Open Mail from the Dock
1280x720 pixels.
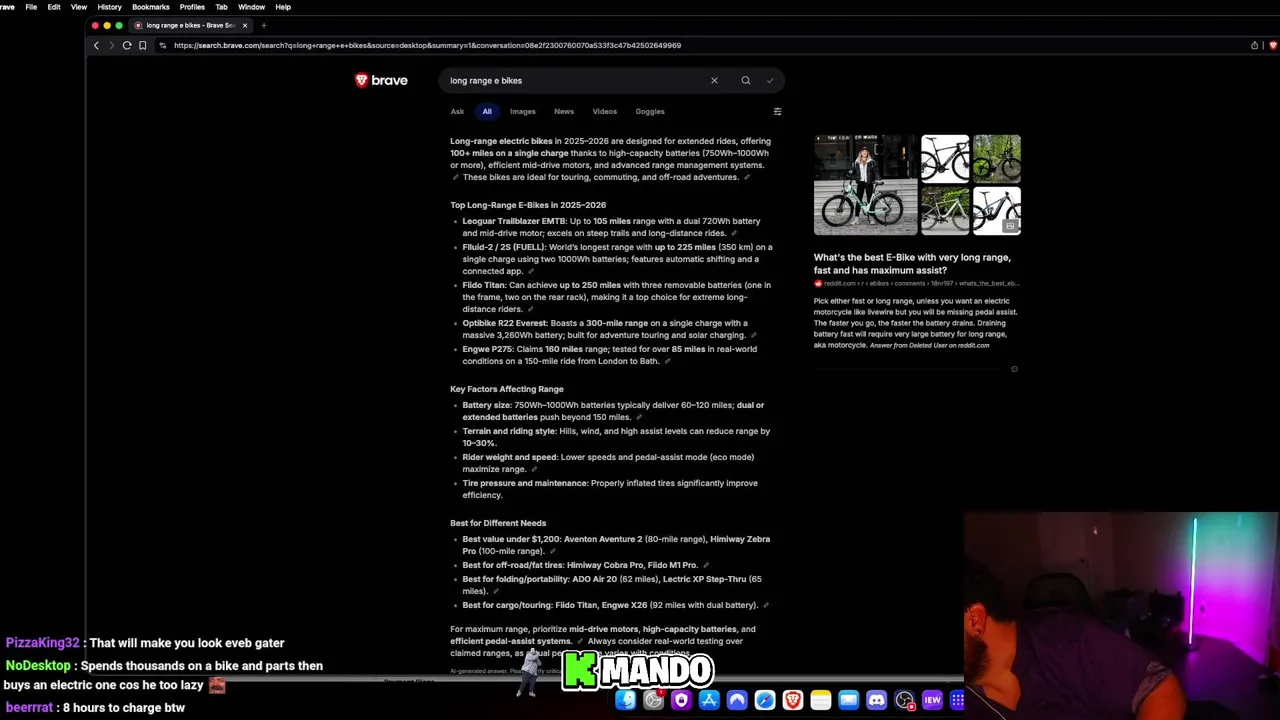(849, 700)
